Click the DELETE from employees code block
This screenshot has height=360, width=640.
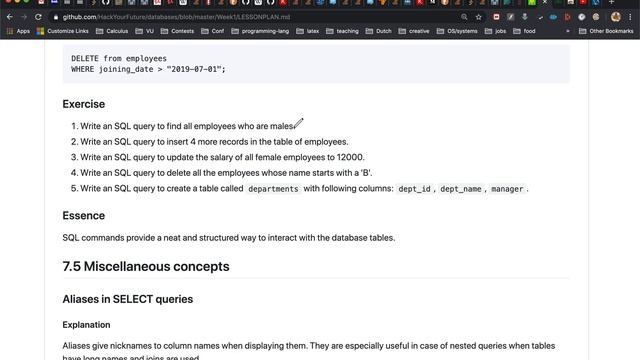pos(316,64)
